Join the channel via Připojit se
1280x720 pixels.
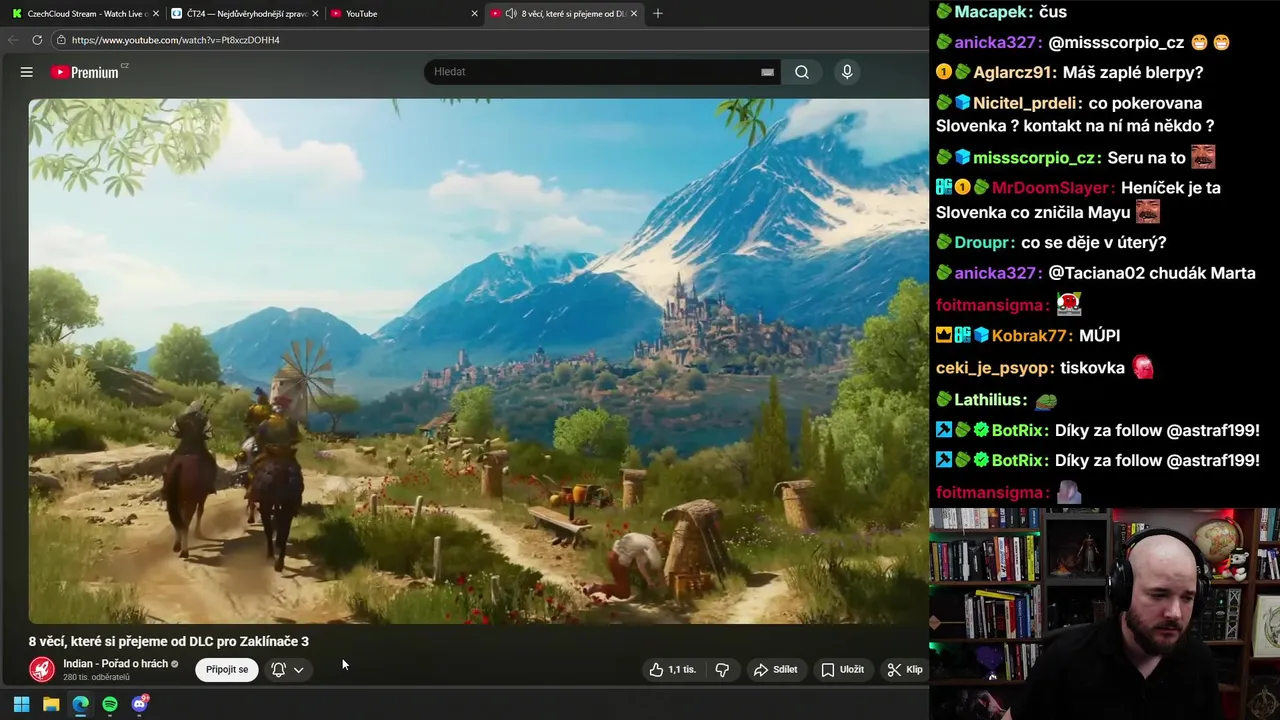(x=227, y=670)
